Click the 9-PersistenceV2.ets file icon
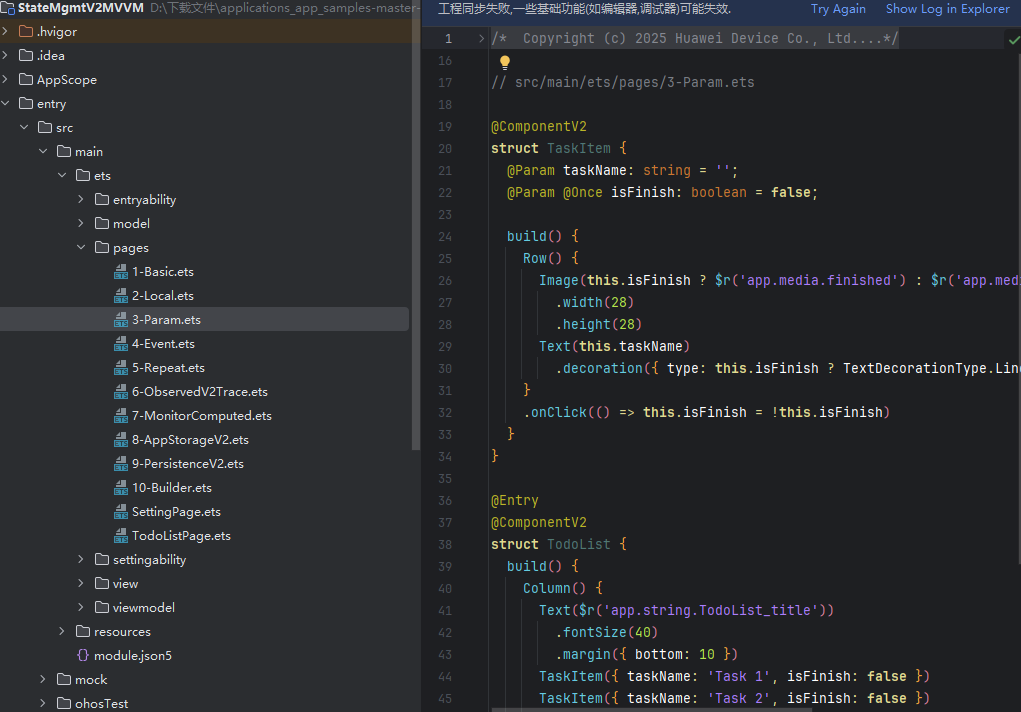 click(121, 464)
